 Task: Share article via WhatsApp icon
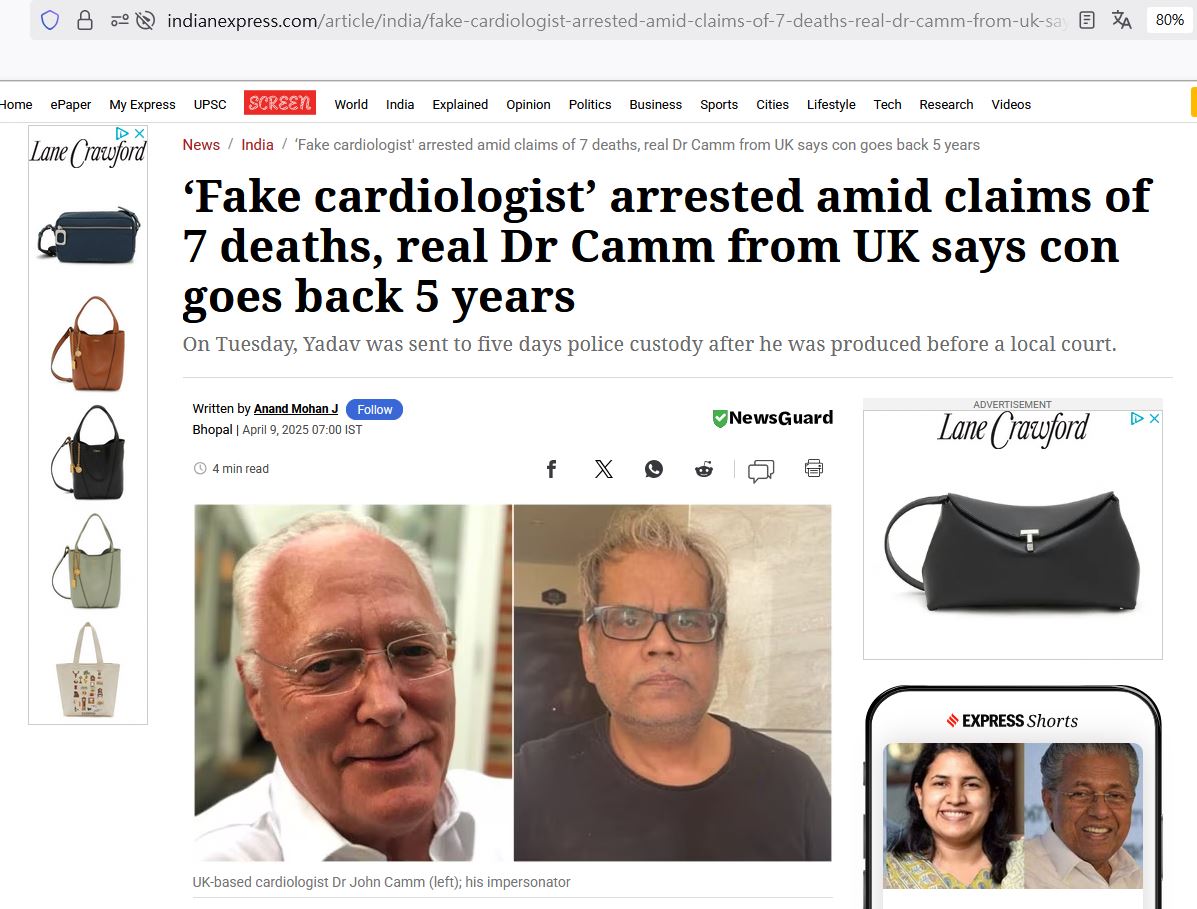(653, 469)
